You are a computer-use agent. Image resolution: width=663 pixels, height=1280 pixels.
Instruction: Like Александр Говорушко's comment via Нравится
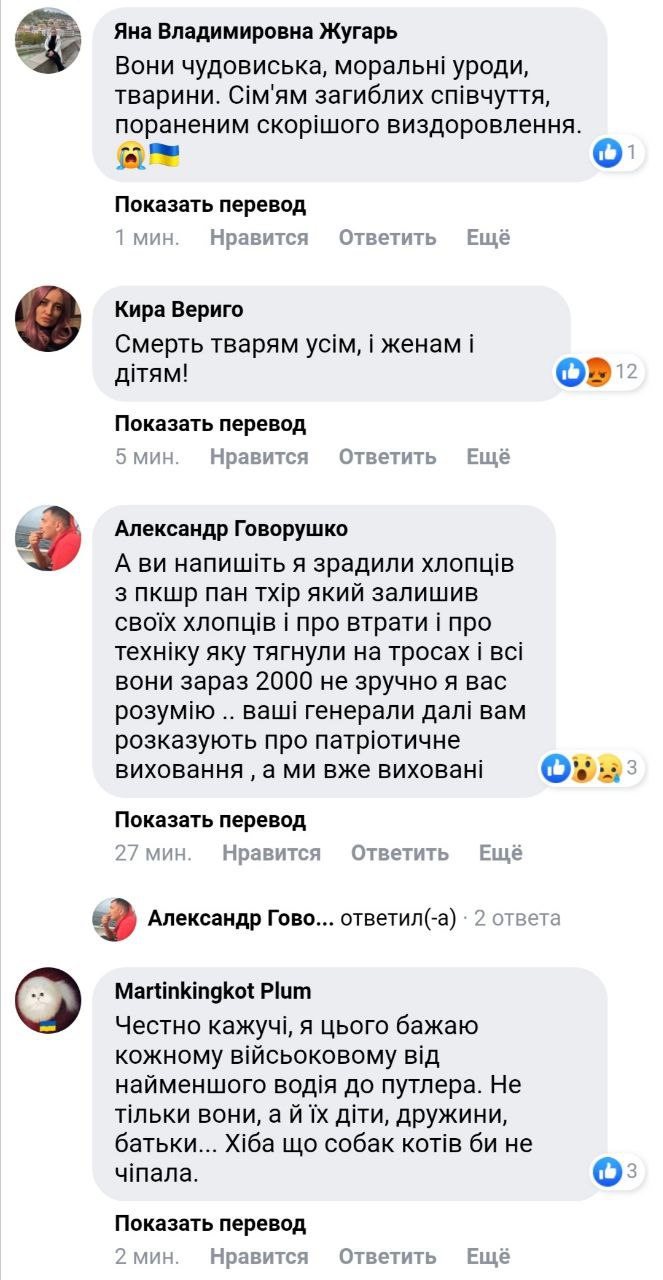tap(271, 853)
